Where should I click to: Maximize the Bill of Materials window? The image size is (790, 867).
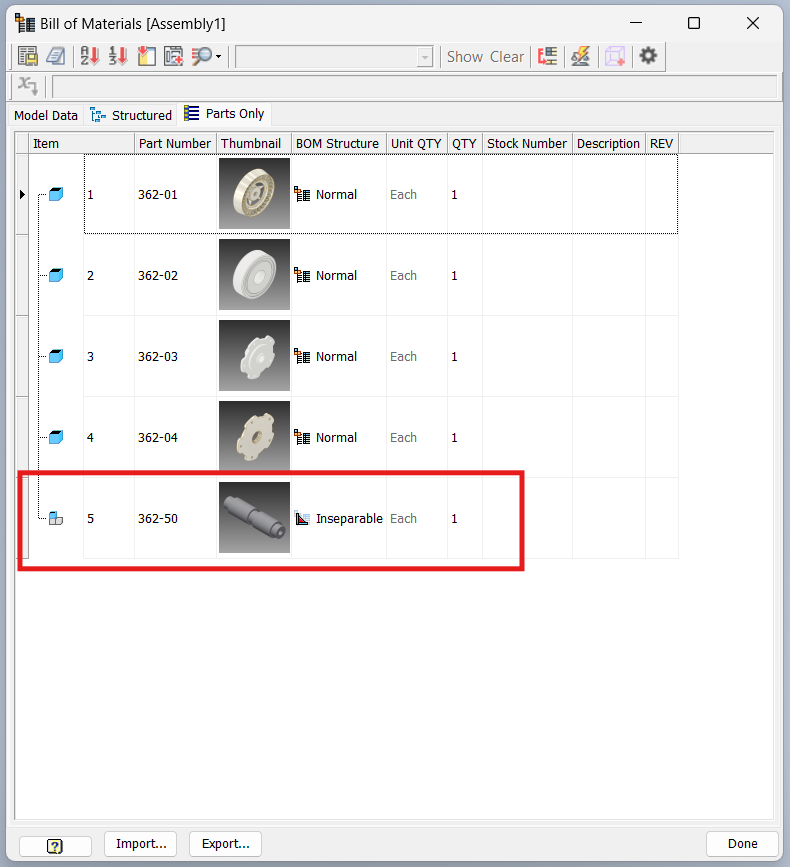[694, 23]
